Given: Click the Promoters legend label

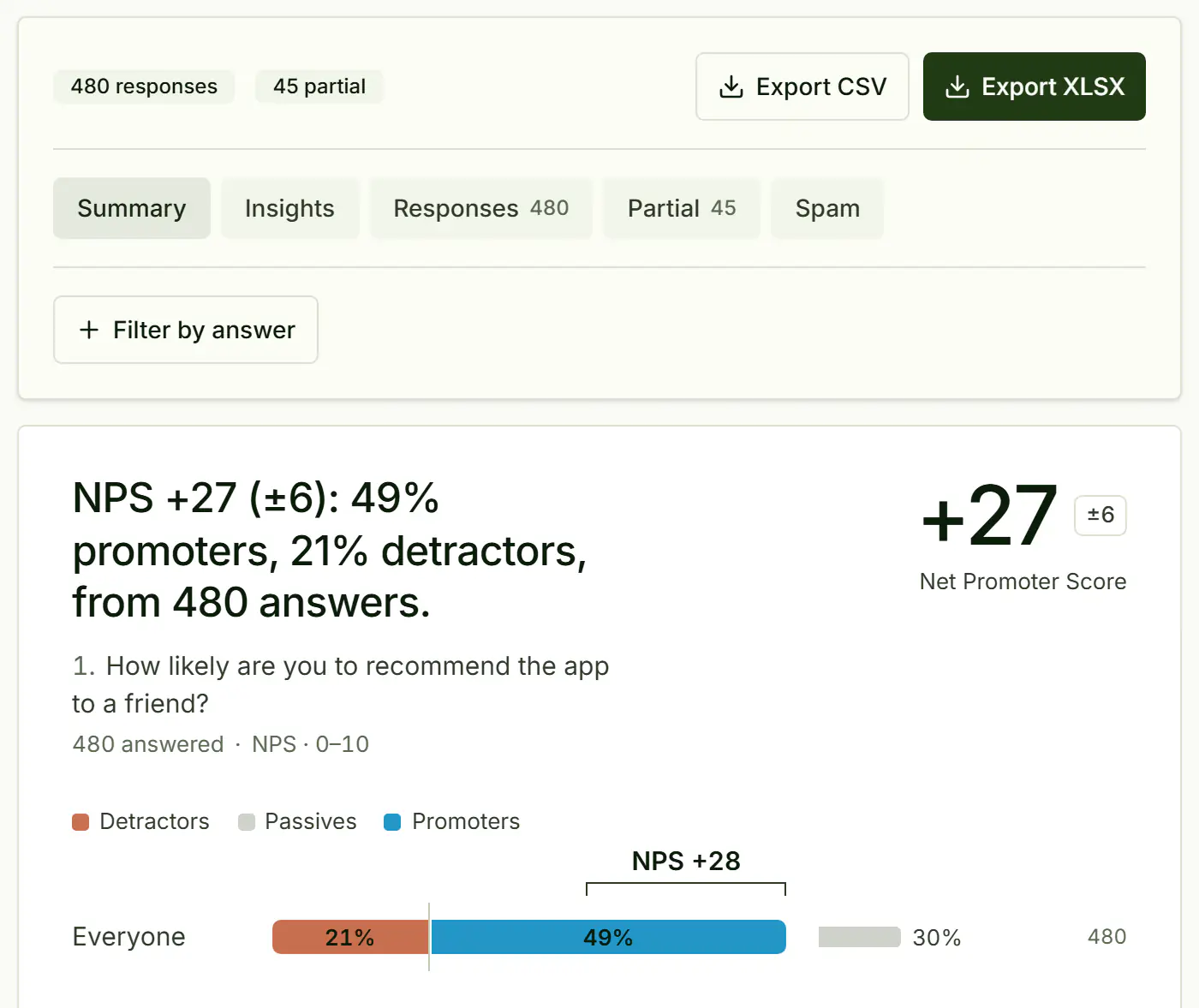Looking at the screenshot, I should (466, 822).
